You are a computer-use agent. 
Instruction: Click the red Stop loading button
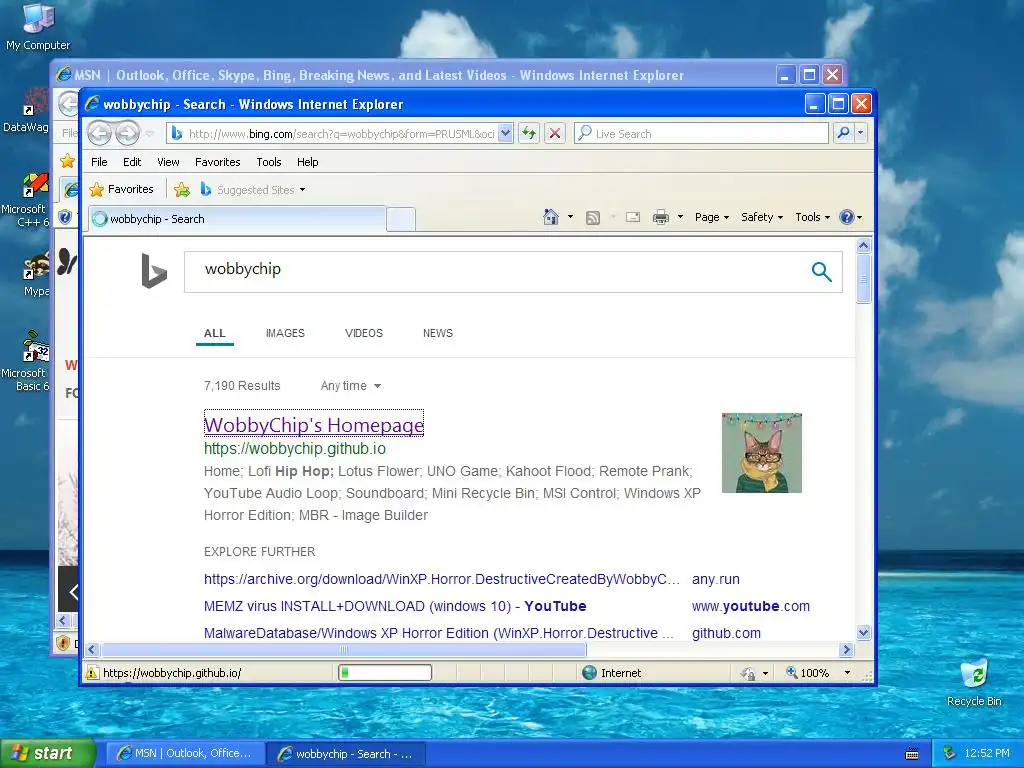tap(555, 133)
